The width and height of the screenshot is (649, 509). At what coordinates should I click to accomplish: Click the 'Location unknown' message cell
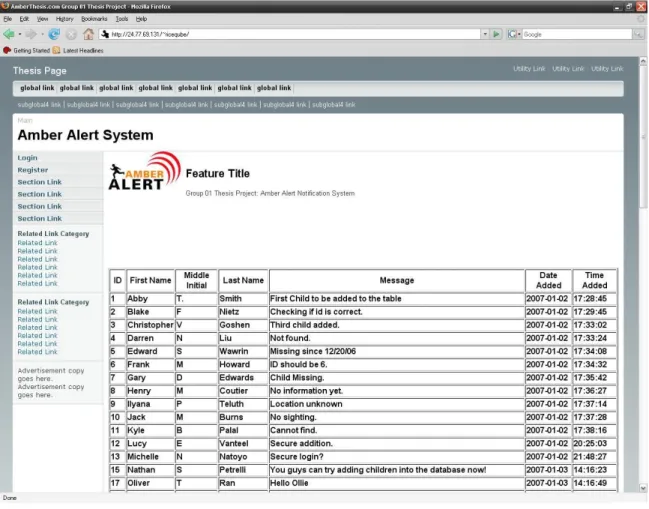click(x=397, y=404)
